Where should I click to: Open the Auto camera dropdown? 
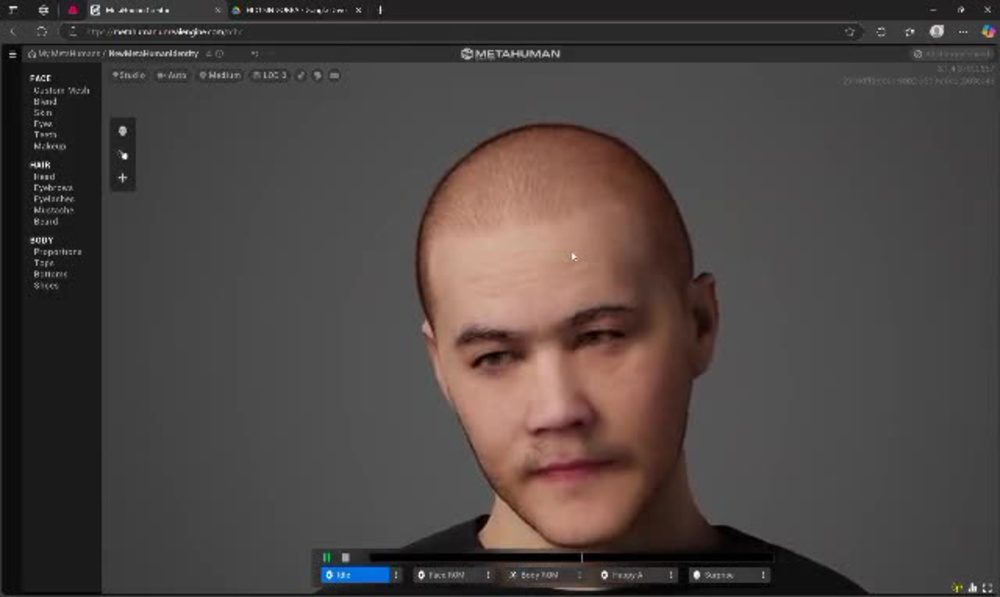(172, 75)
